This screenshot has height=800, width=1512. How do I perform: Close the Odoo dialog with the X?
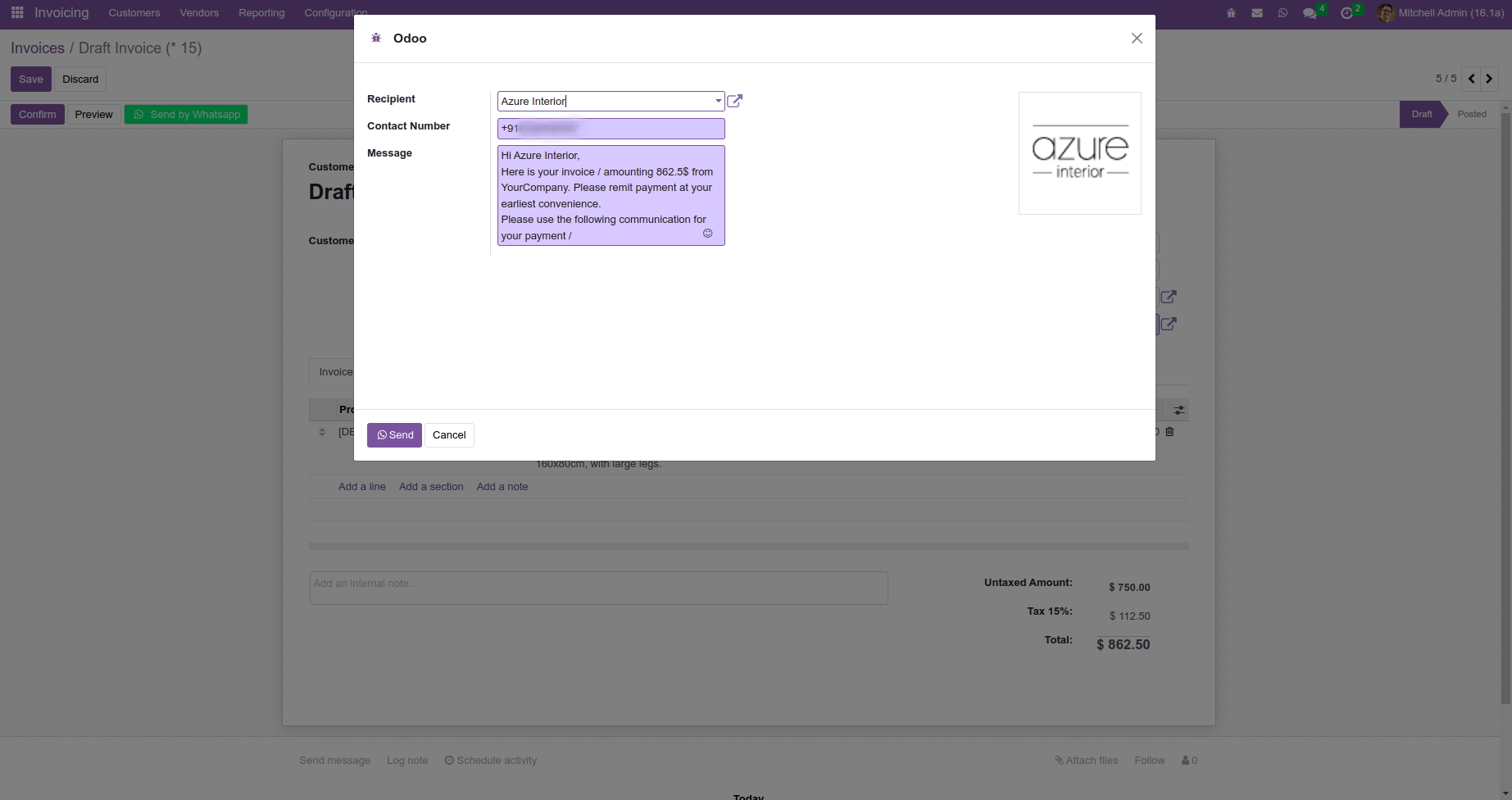click(1137, 39)
